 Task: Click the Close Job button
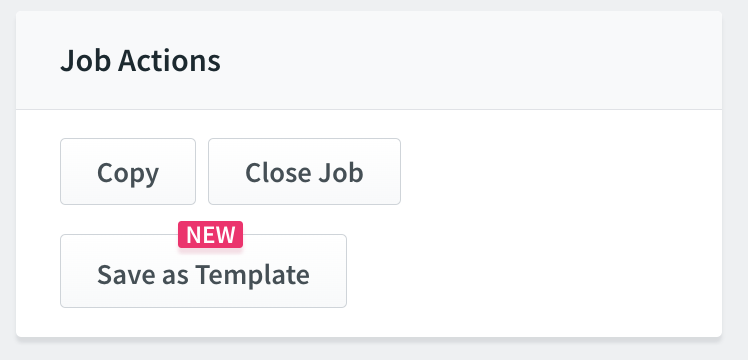pos(304,172)
